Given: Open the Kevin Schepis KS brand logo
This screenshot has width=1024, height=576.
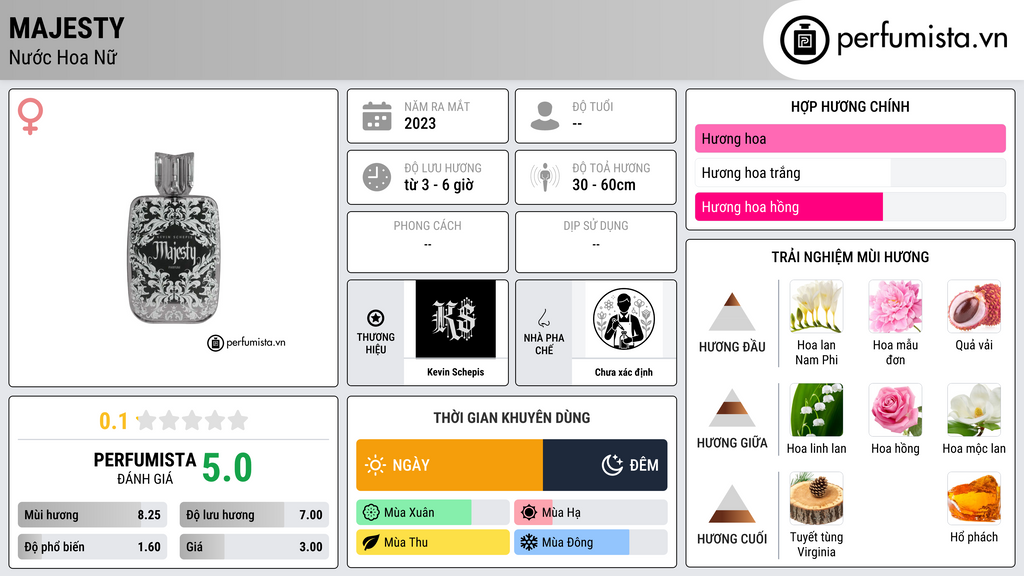Looking at the screenshot, I should pyautogui.click(x=455, y=319).
